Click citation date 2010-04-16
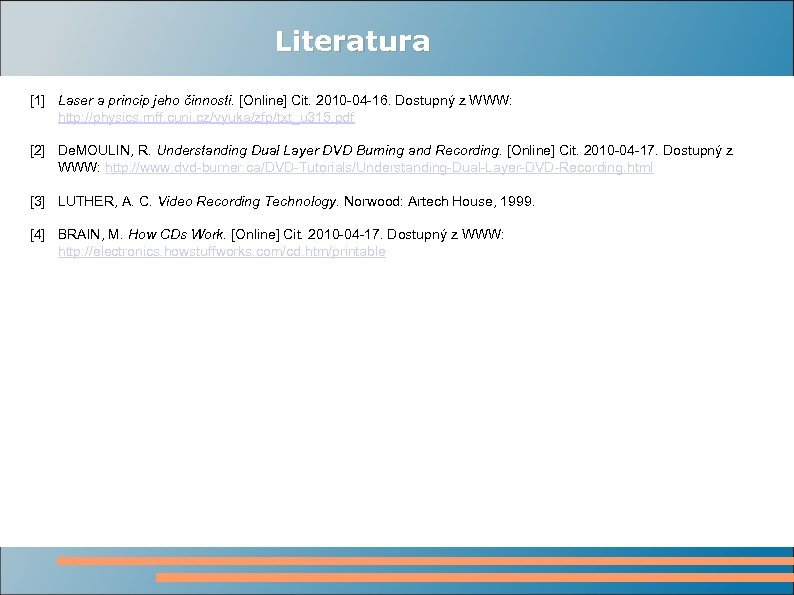 point(352,100)
